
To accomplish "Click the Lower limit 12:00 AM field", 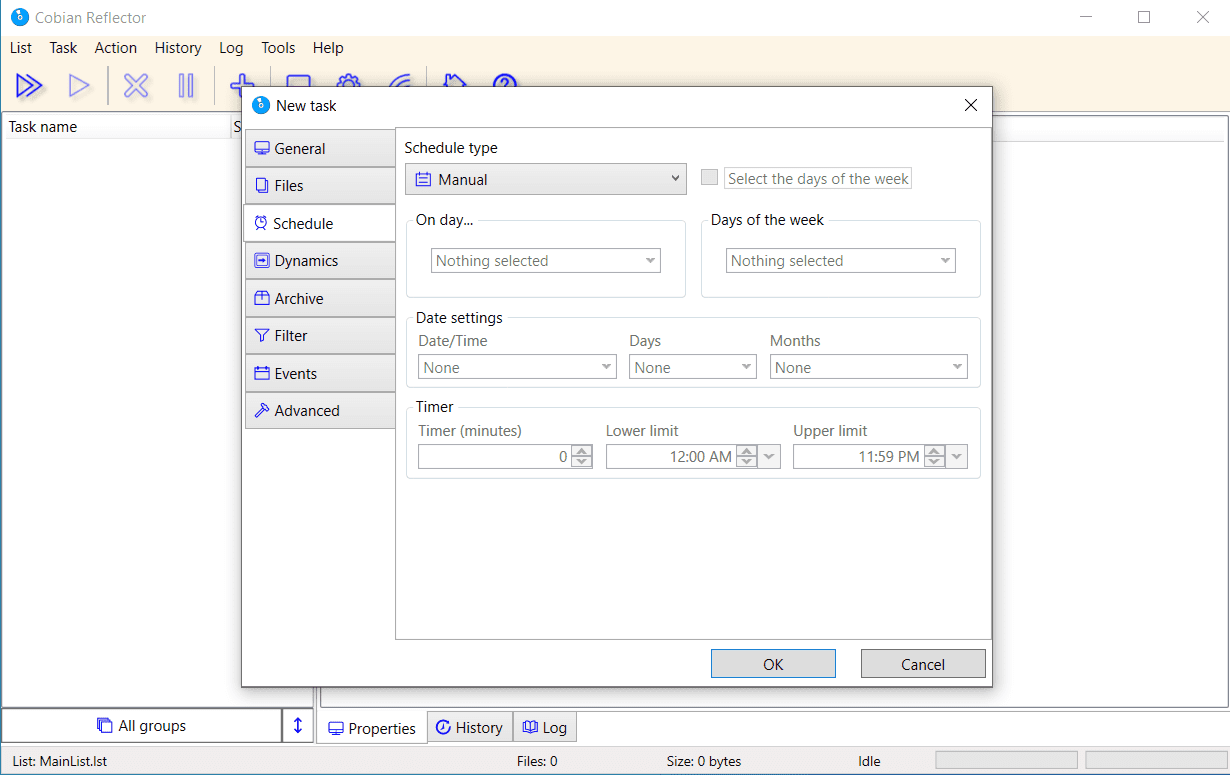I will (671, 457).
